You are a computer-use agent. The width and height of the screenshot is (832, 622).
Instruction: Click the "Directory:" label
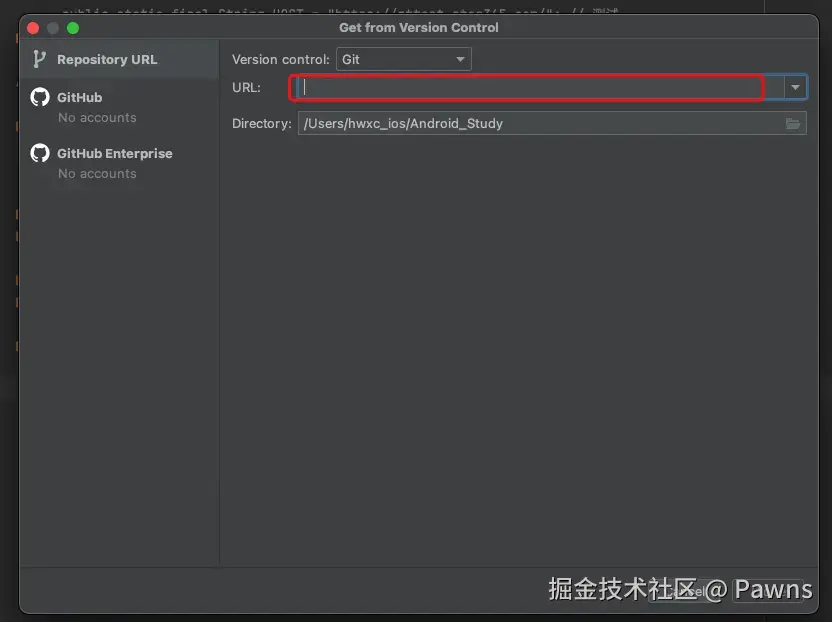[262, 124]
